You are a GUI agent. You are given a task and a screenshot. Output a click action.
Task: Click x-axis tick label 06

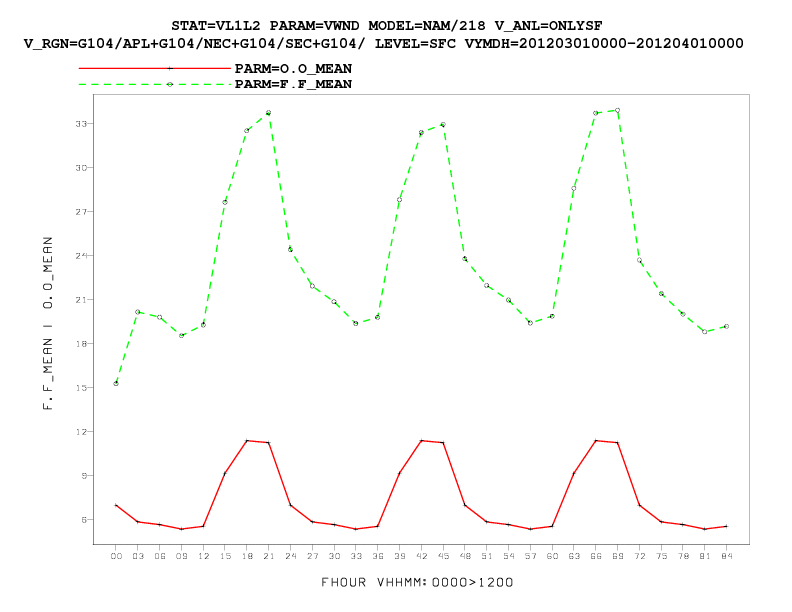click(x=160, y=556)
